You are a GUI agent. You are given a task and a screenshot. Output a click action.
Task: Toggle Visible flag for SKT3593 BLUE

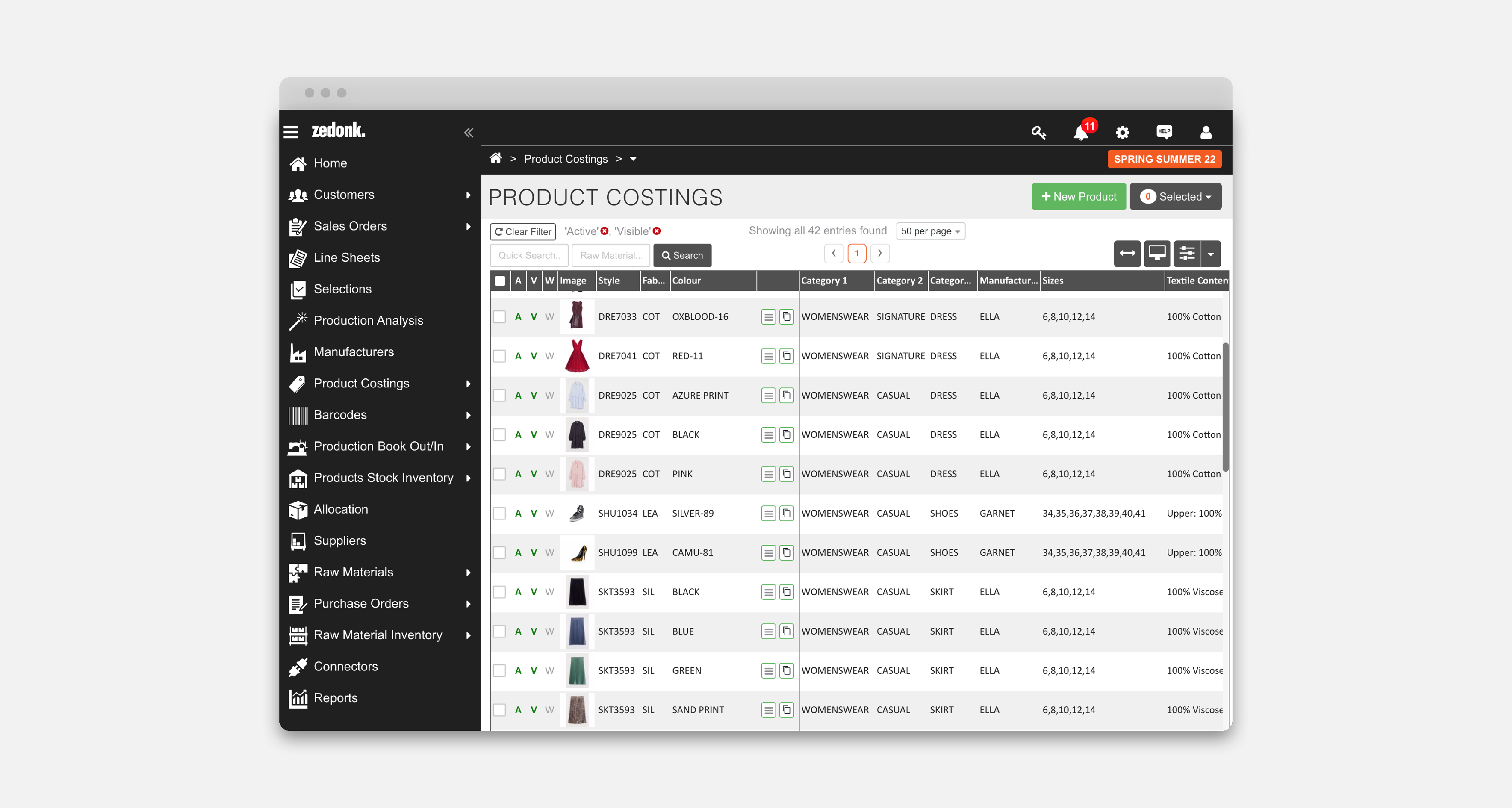tap(533, 632)
